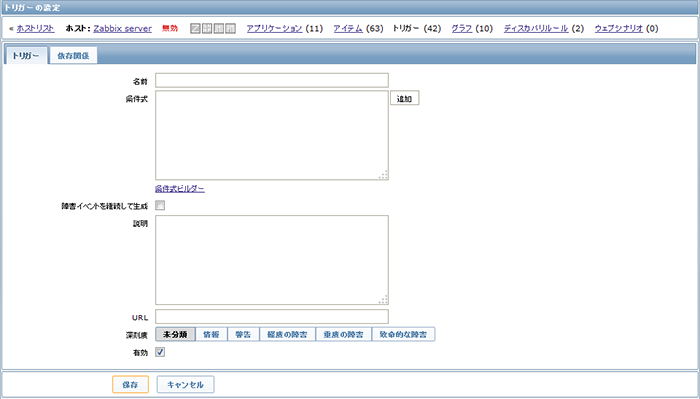This screenshot has width=700, height=399.
Task: Click the red 無効 status link
Action: coord(170,29)
